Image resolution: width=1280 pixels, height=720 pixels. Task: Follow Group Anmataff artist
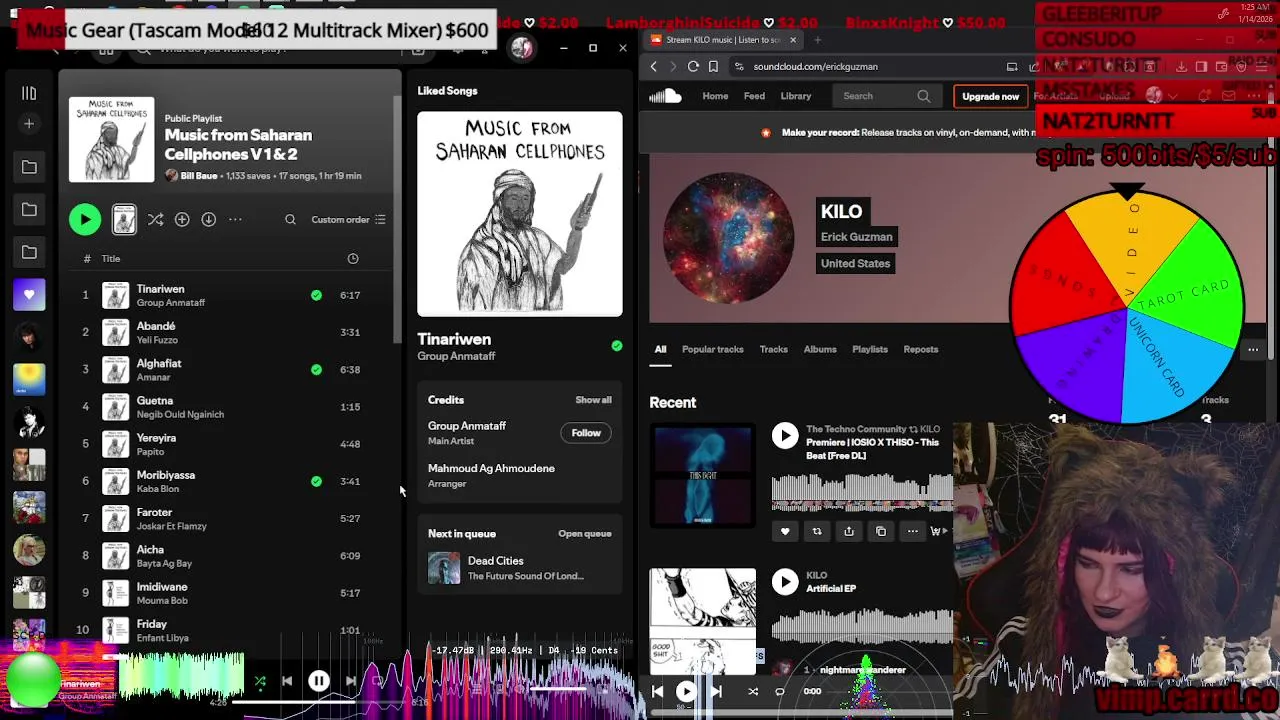click(586, 433)
